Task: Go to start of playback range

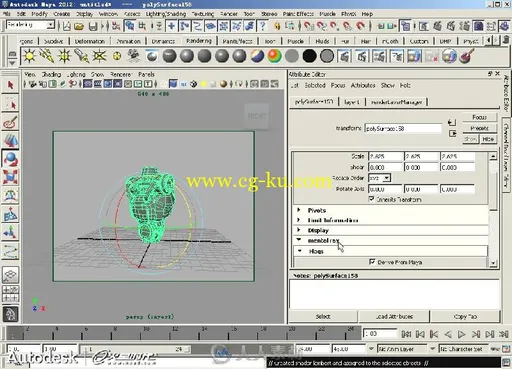Action: [406, 334]
